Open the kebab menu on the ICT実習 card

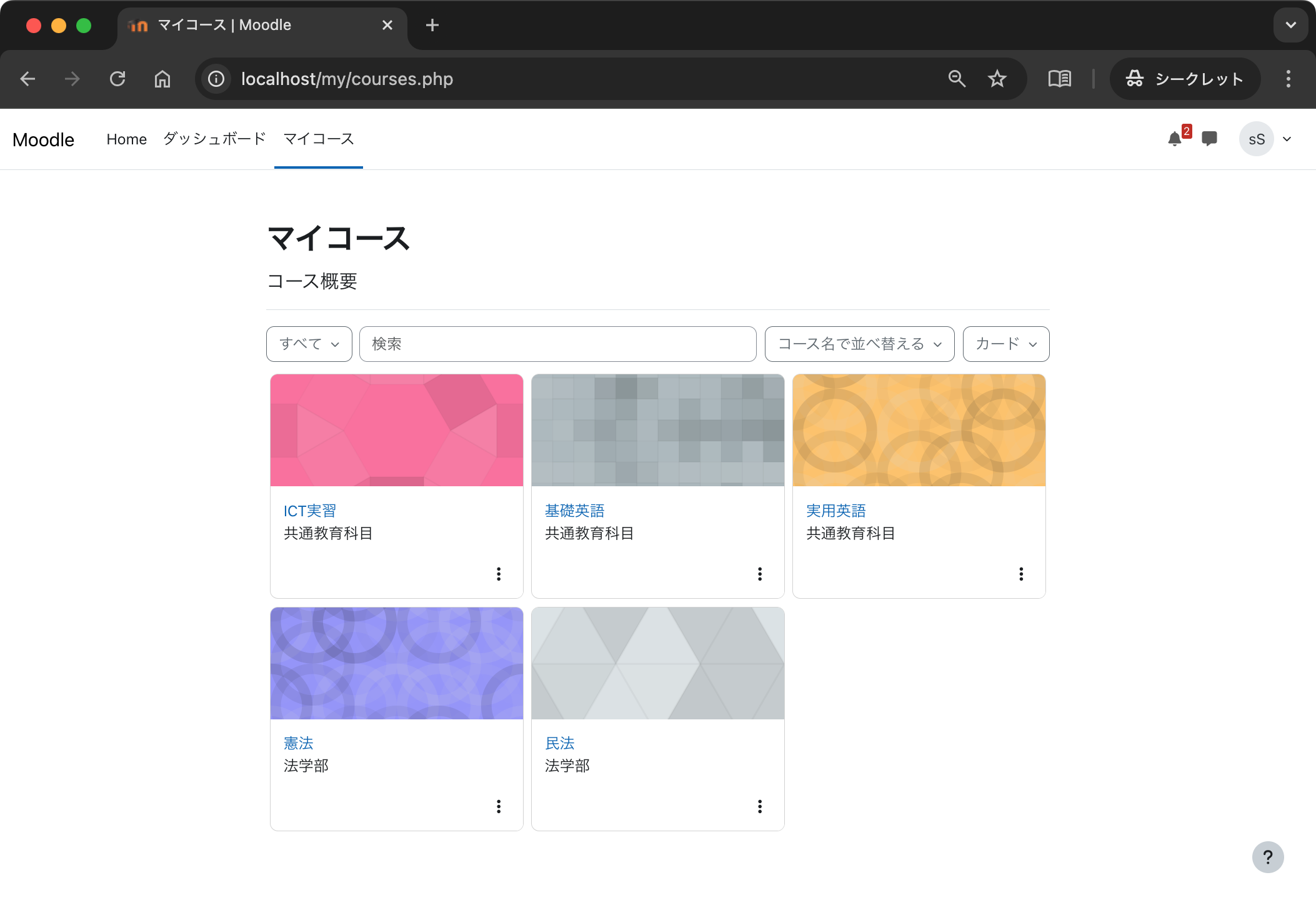coord(499,574)
